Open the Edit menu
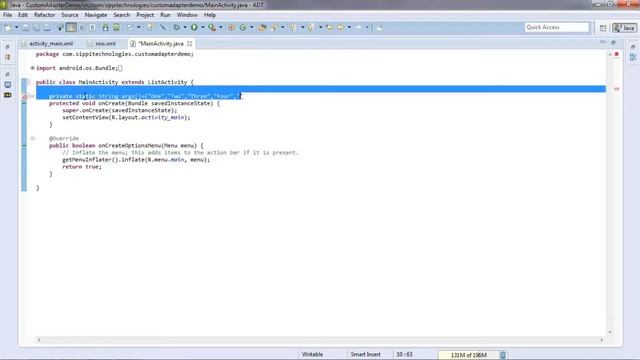Viewport: 640px width, 360px height. pyautogui.click(x=23, y=15)
